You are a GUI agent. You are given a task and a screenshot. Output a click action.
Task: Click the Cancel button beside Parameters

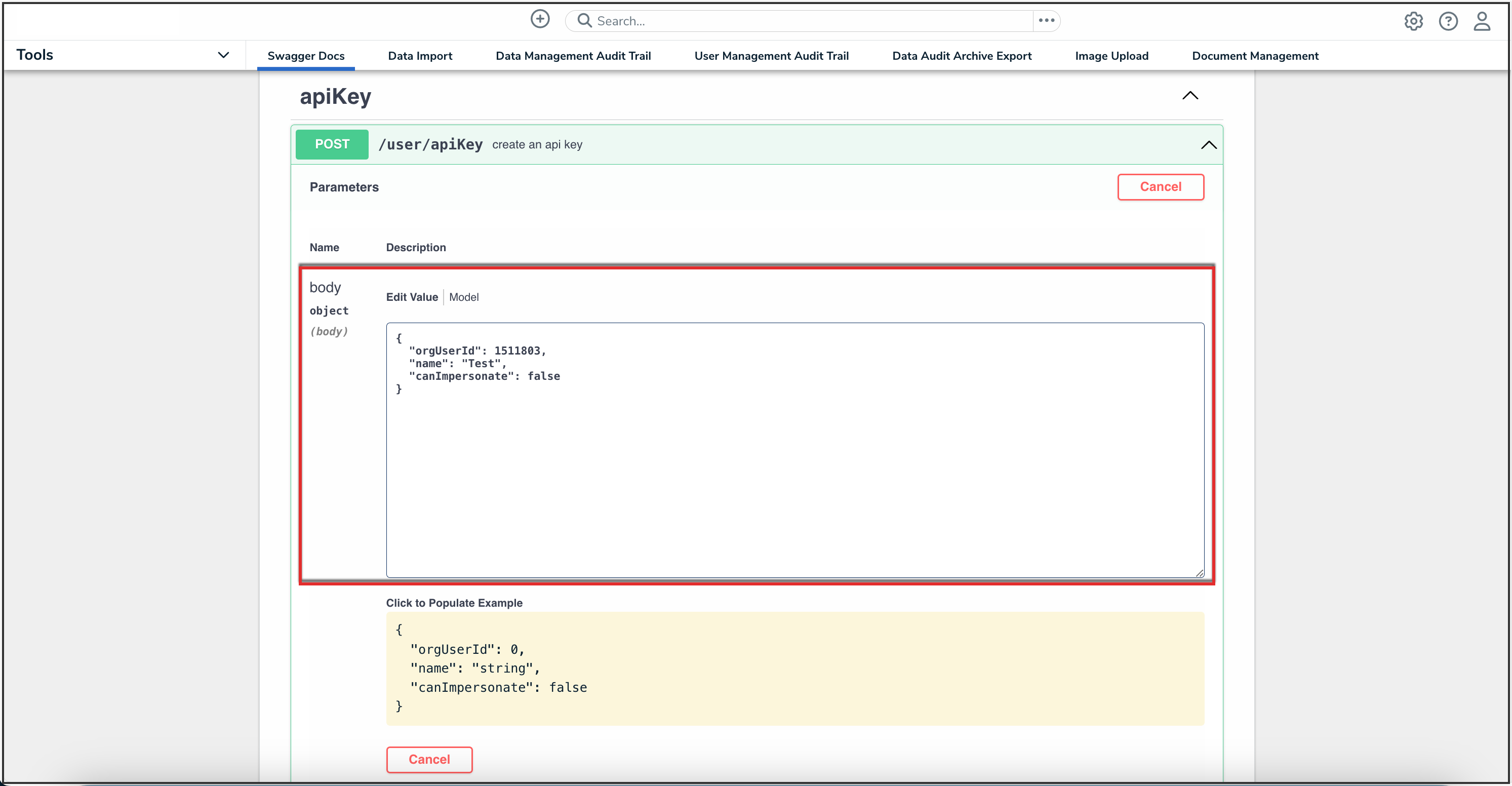point(1160,187)
